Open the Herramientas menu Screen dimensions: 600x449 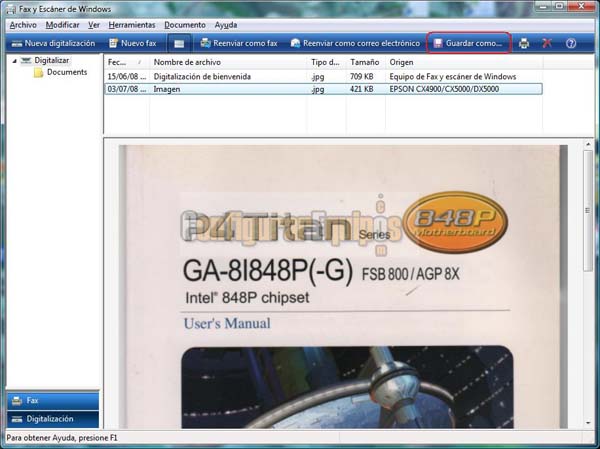(x=132, y=25)
